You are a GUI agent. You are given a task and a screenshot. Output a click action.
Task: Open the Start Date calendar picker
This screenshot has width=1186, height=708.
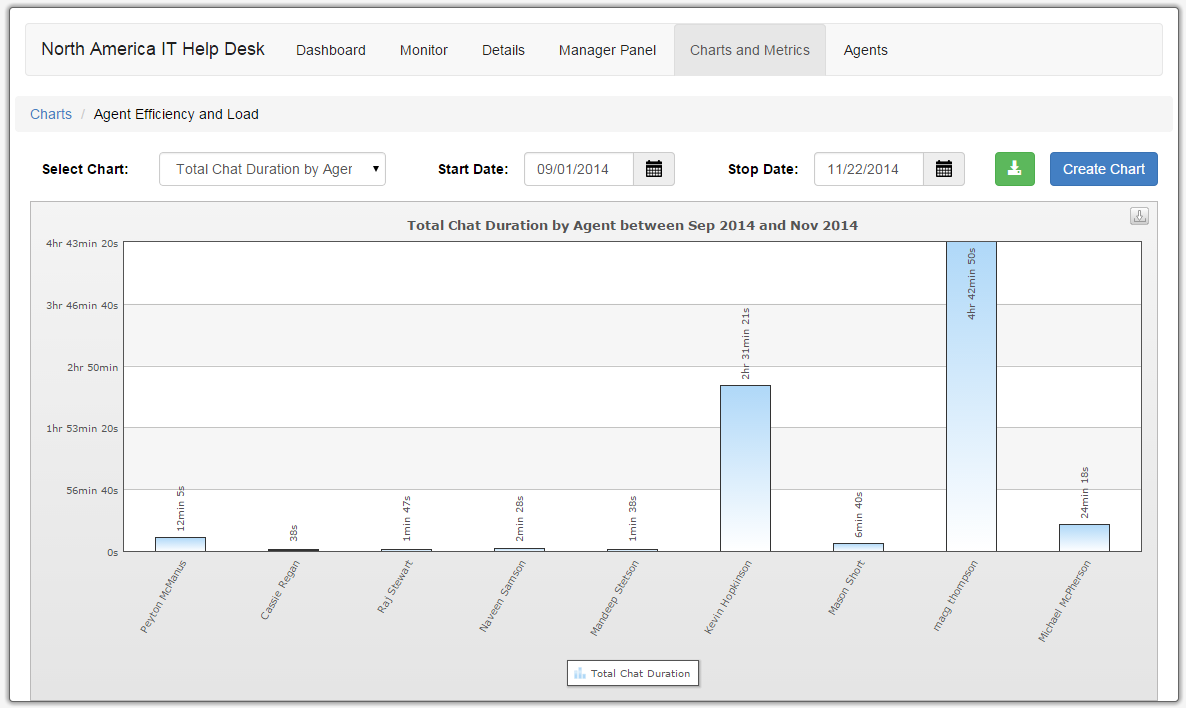pos(654,169)
